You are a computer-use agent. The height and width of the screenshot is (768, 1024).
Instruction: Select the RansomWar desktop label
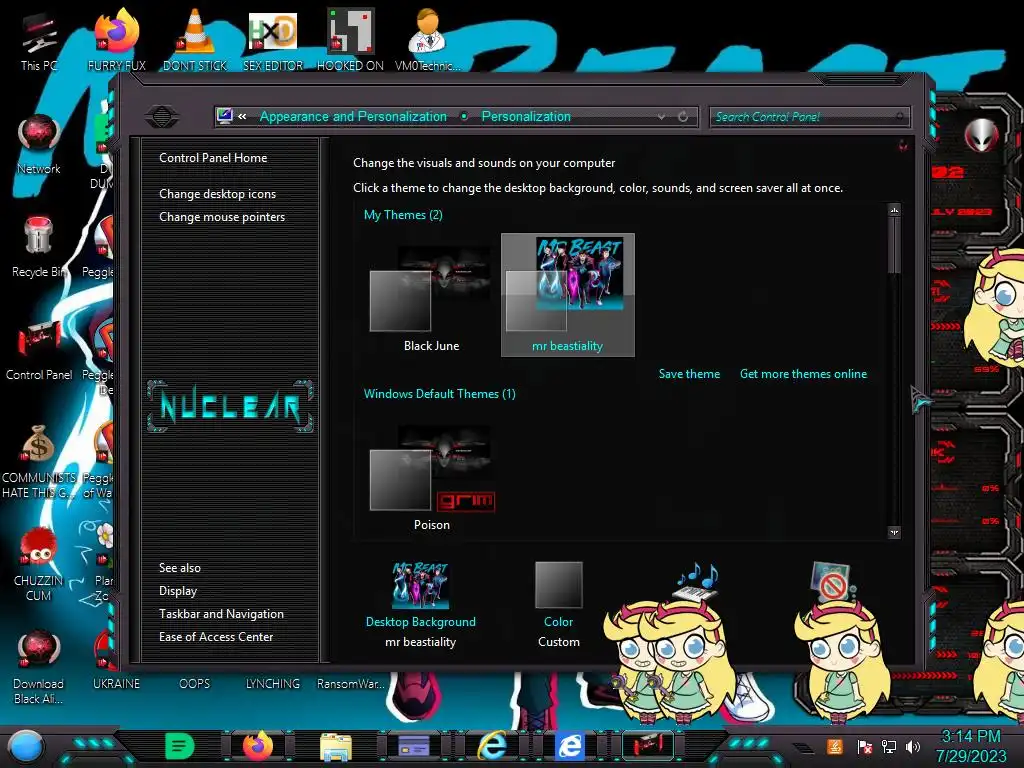click(x=351, y=684)
